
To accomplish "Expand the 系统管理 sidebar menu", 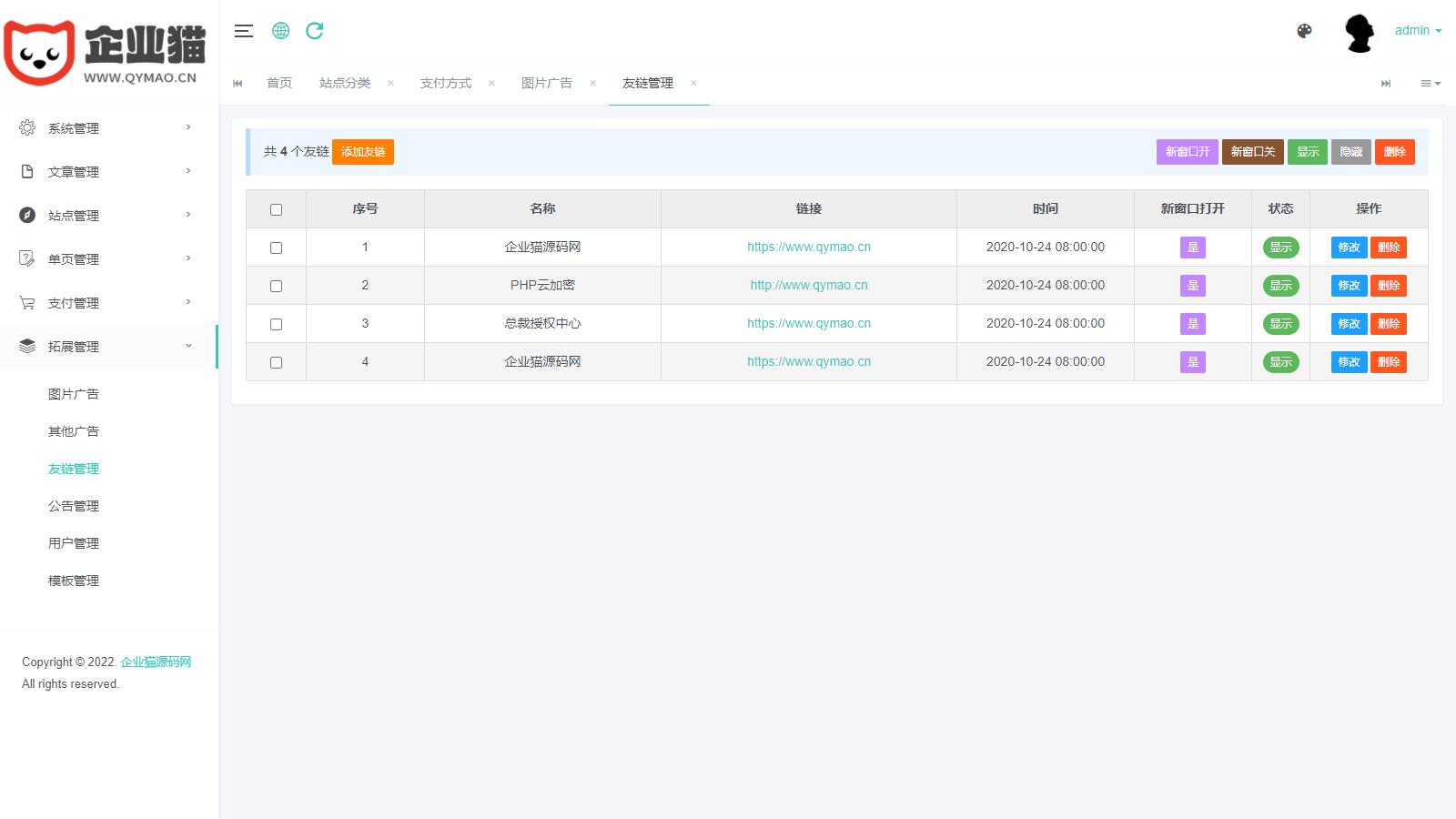I will coord(107,128).
